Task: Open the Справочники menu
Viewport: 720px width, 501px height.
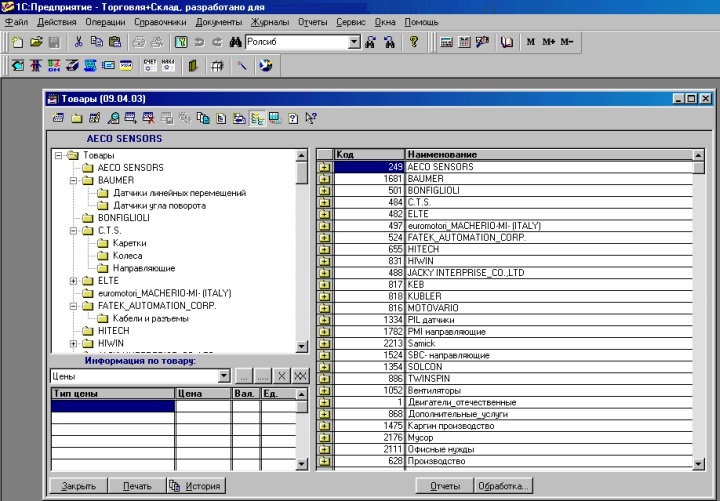Action: click(160, 22)
